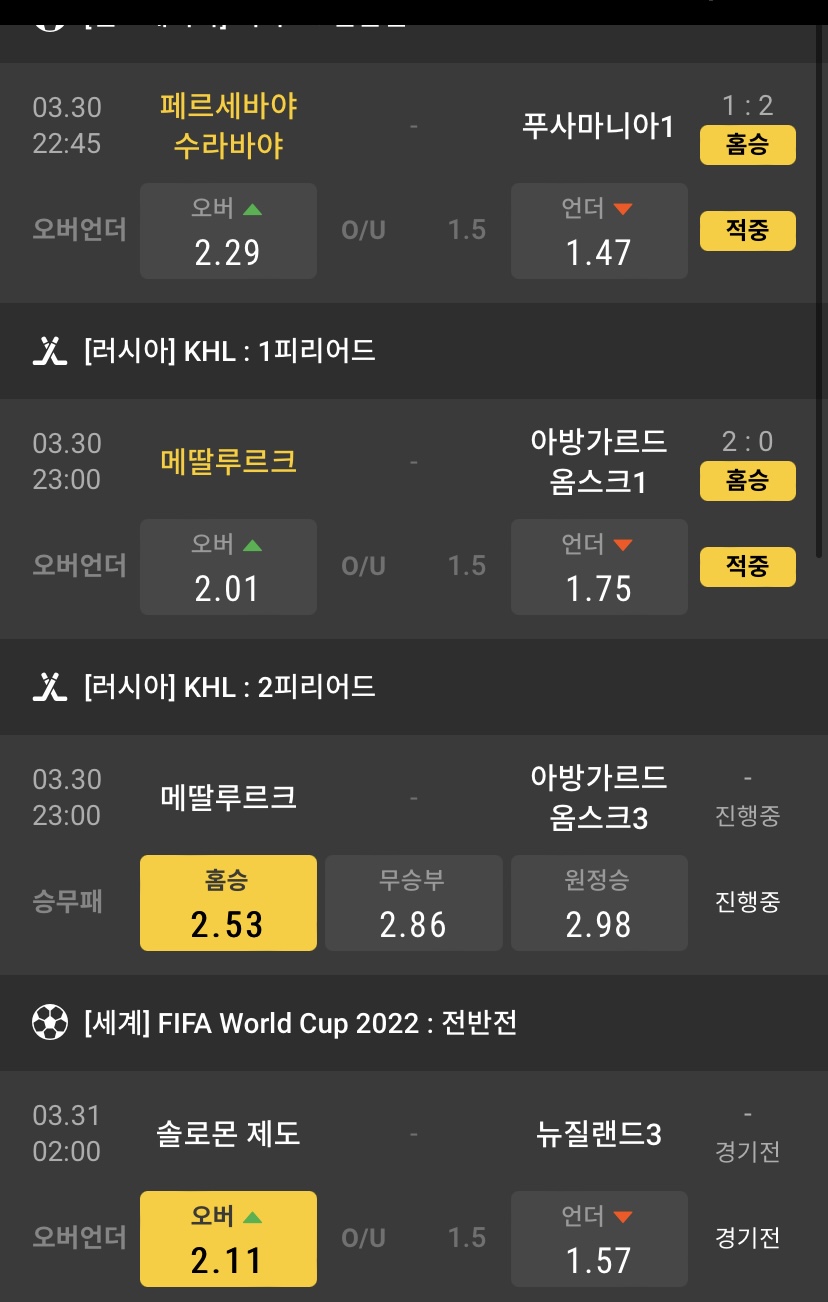Deselect the highlighted 오버 2.11 bet
This screenshot has height=1302, width=828.
pos(228,1239)
